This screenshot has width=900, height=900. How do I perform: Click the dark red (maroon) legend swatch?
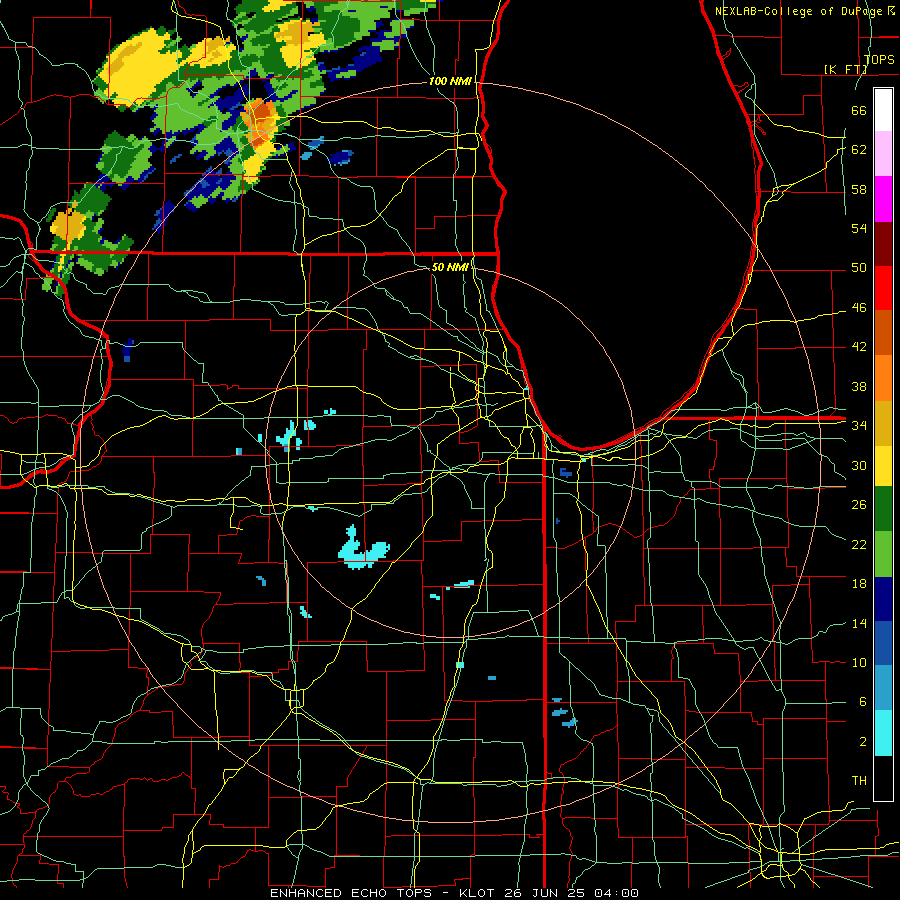883,243
